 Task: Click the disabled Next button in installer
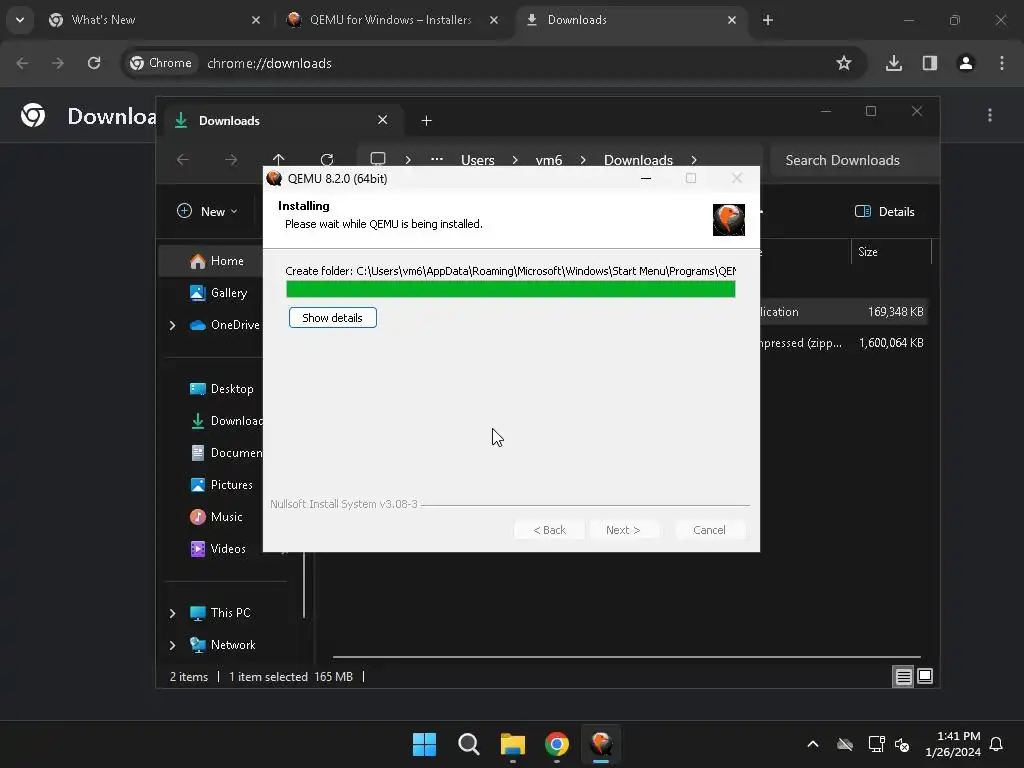coord(623,530)
